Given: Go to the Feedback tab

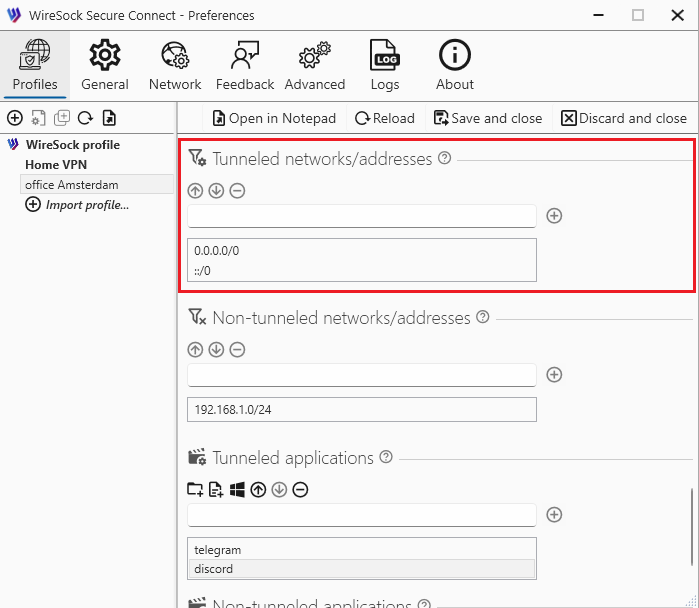Looking at the screenshot, I should pyautogui.click(x=245, y=65).
